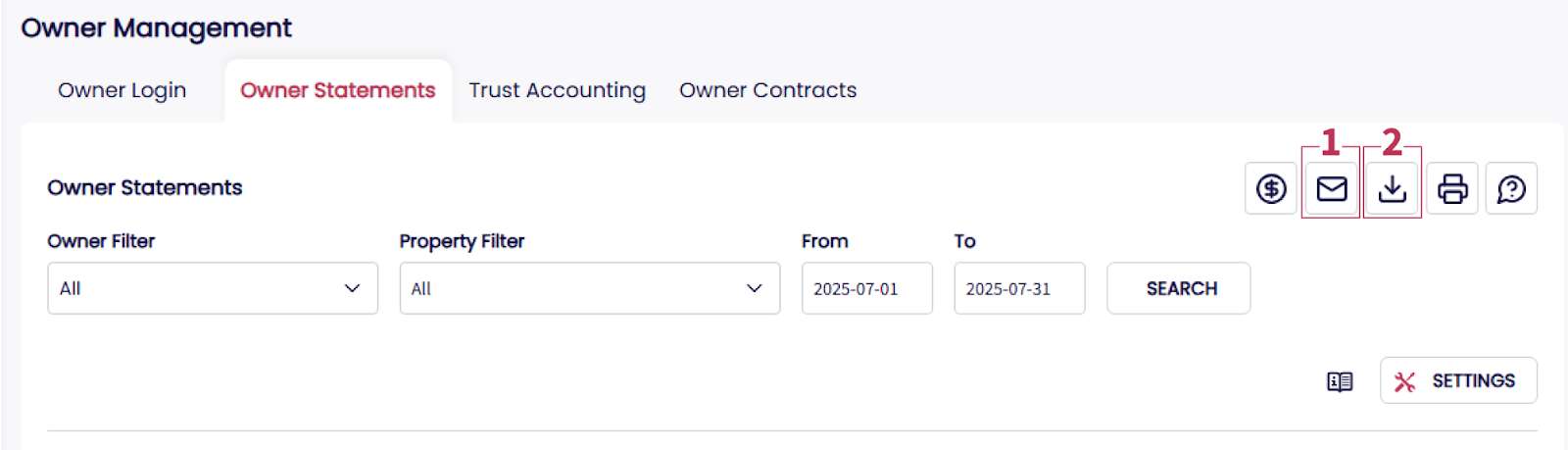The image size is (1568, 450).
Task: Click the SETTINGS button label
Action: 1473,380
